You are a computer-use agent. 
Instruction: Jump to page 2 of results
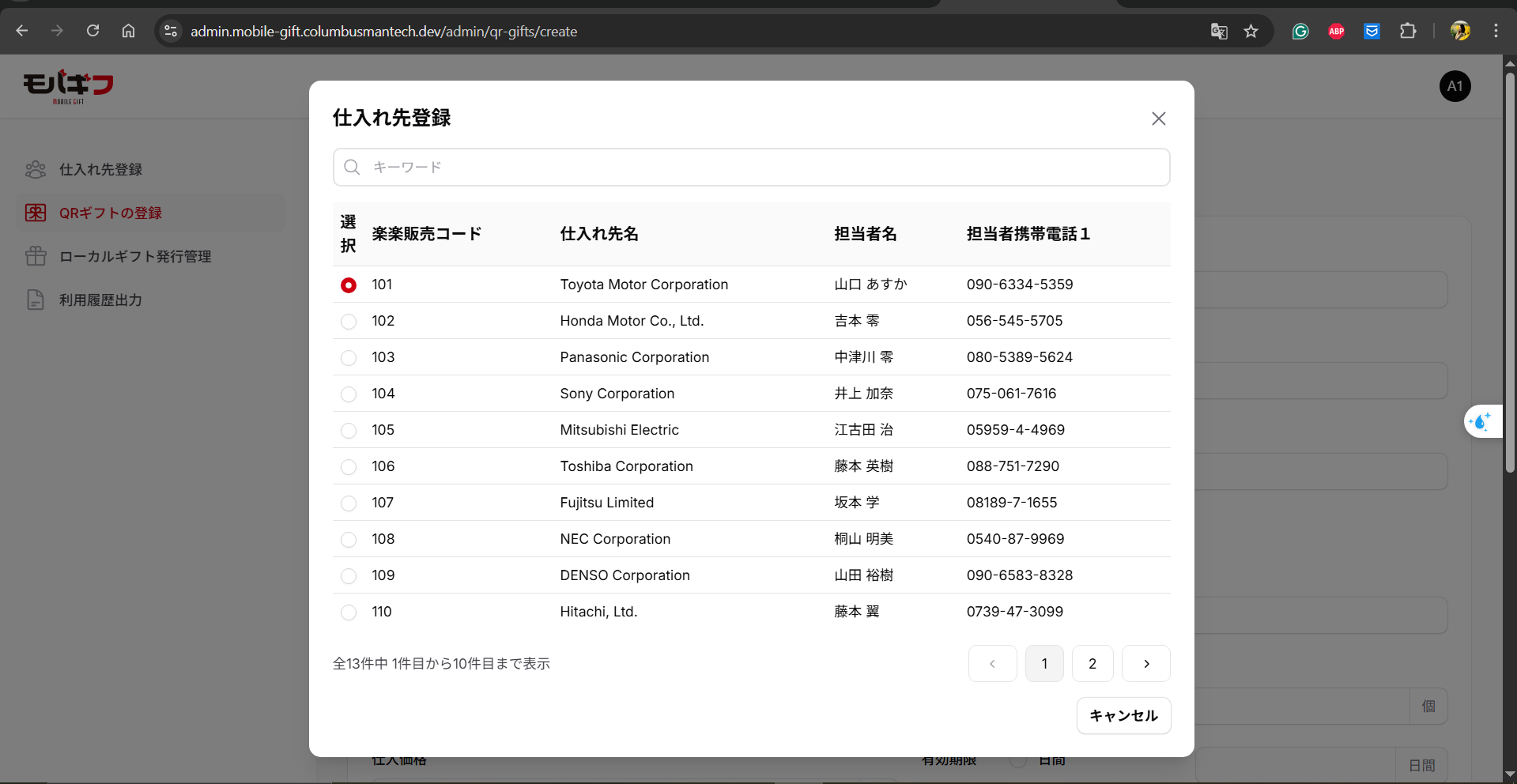(x=1092, y=664)
